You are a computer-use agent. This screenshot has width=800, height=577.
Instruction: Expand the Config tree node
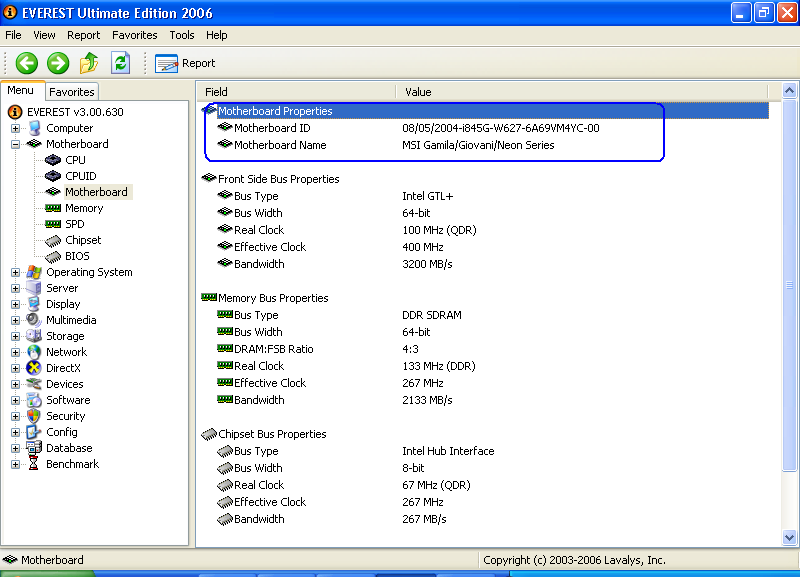click(15, 433)
